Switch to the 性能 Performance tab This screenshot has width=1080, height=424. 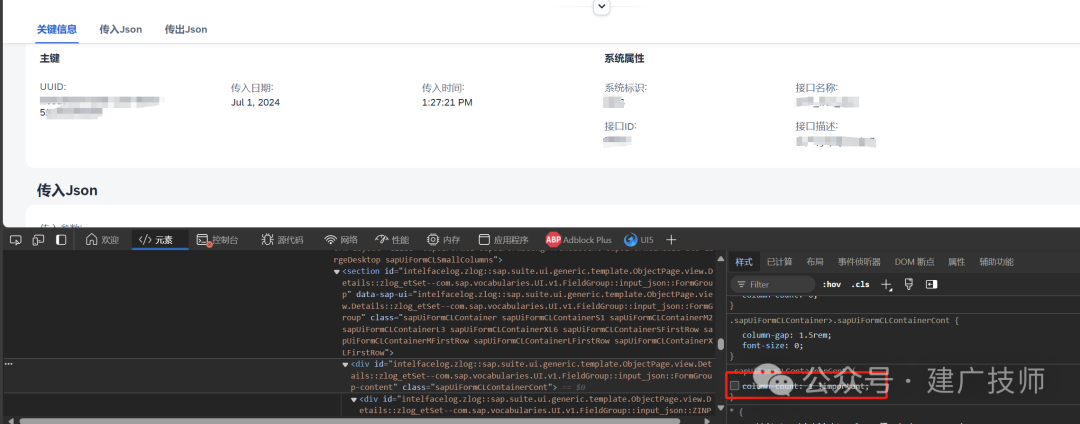click(392, 240)
